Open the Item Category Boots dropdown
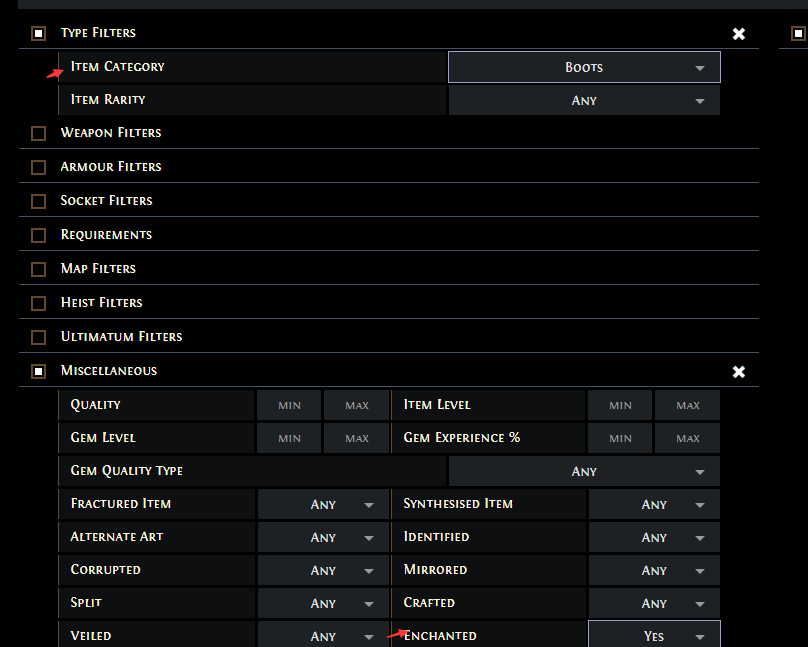 pos(584,67)
